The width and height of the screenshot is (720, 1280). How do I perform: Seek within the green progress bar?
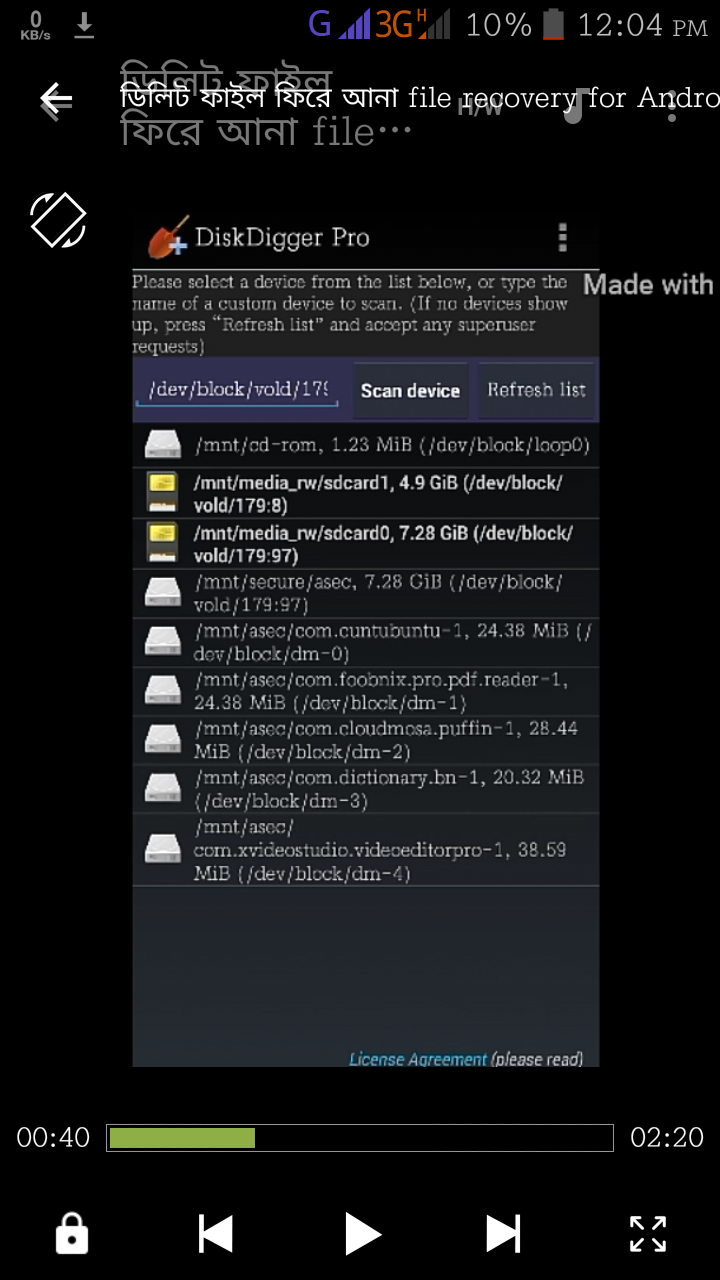360,1138
